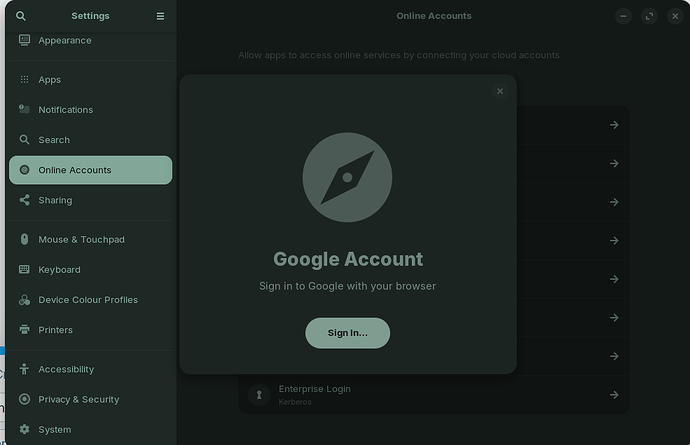Click the Search magnifier icon in sidebar
This screenshot has width=690, height=445.
(x=24, y=140)
